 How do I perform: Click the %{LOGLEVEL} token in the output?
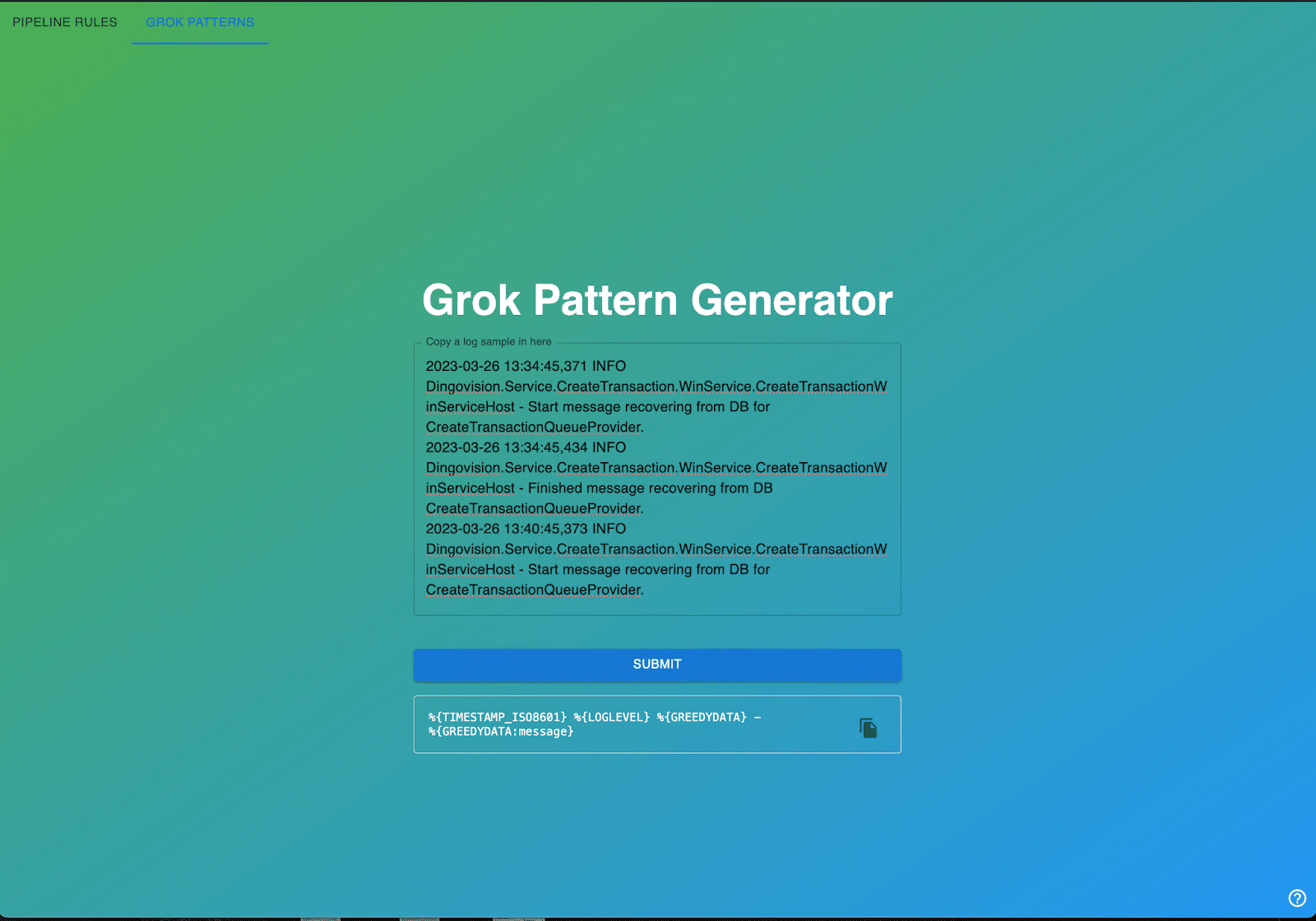612,718
